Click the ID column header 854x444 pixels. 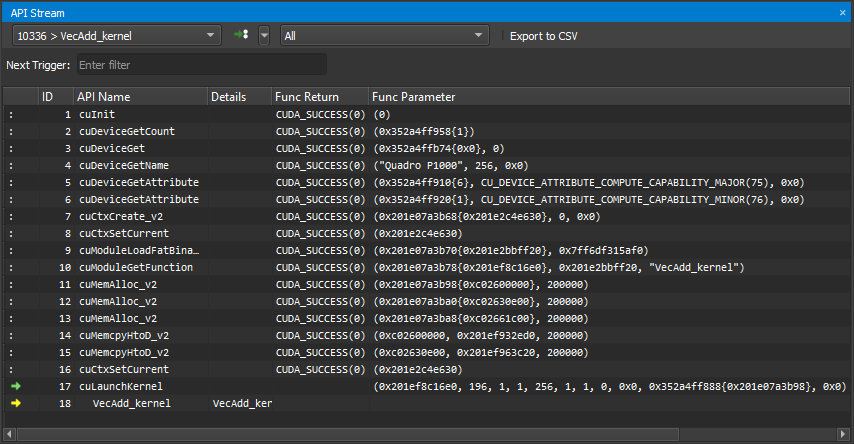47,97
